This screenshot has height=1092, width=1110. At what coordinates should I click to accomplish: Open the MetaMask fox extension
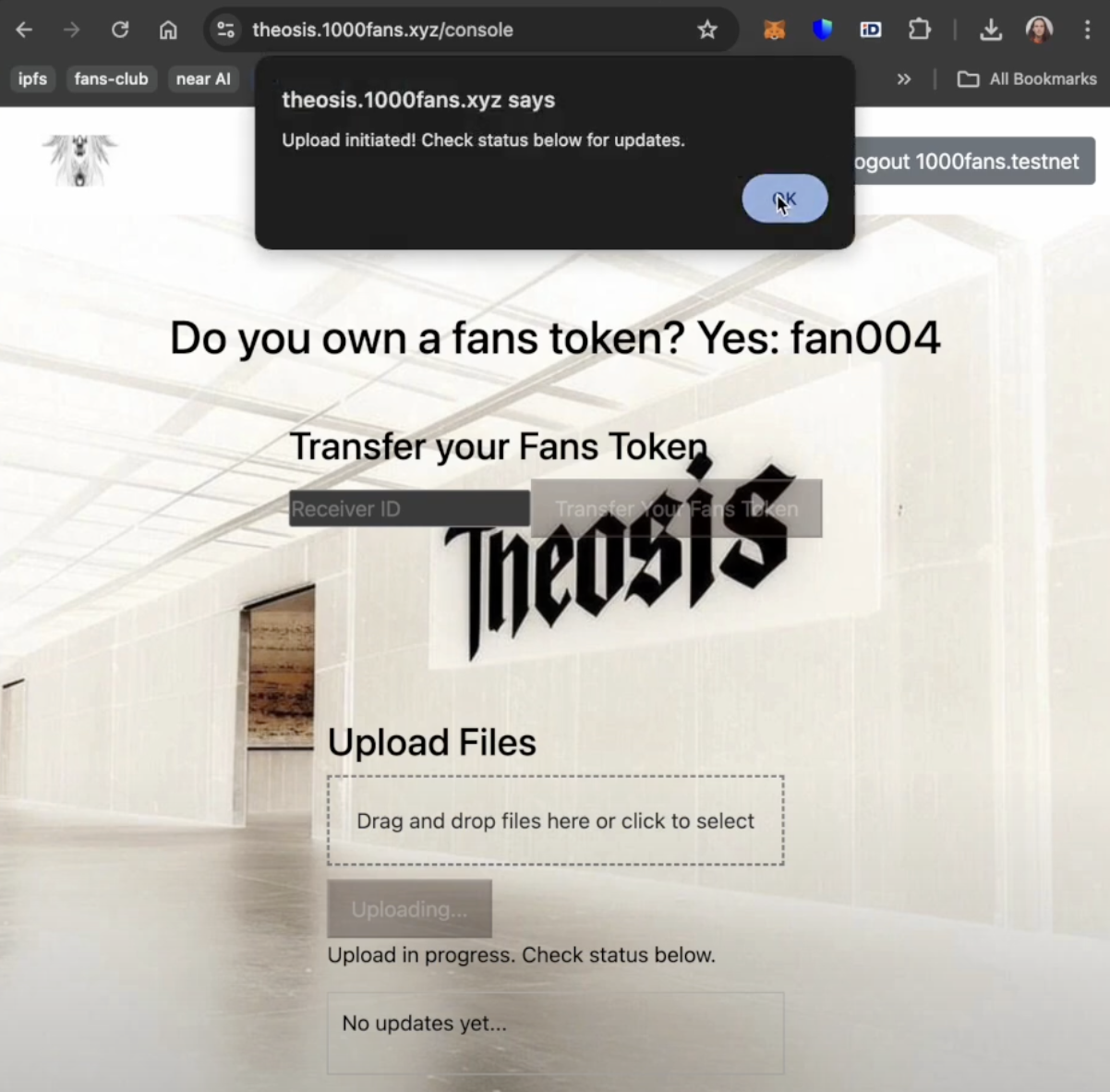click(x=774, y=30)
